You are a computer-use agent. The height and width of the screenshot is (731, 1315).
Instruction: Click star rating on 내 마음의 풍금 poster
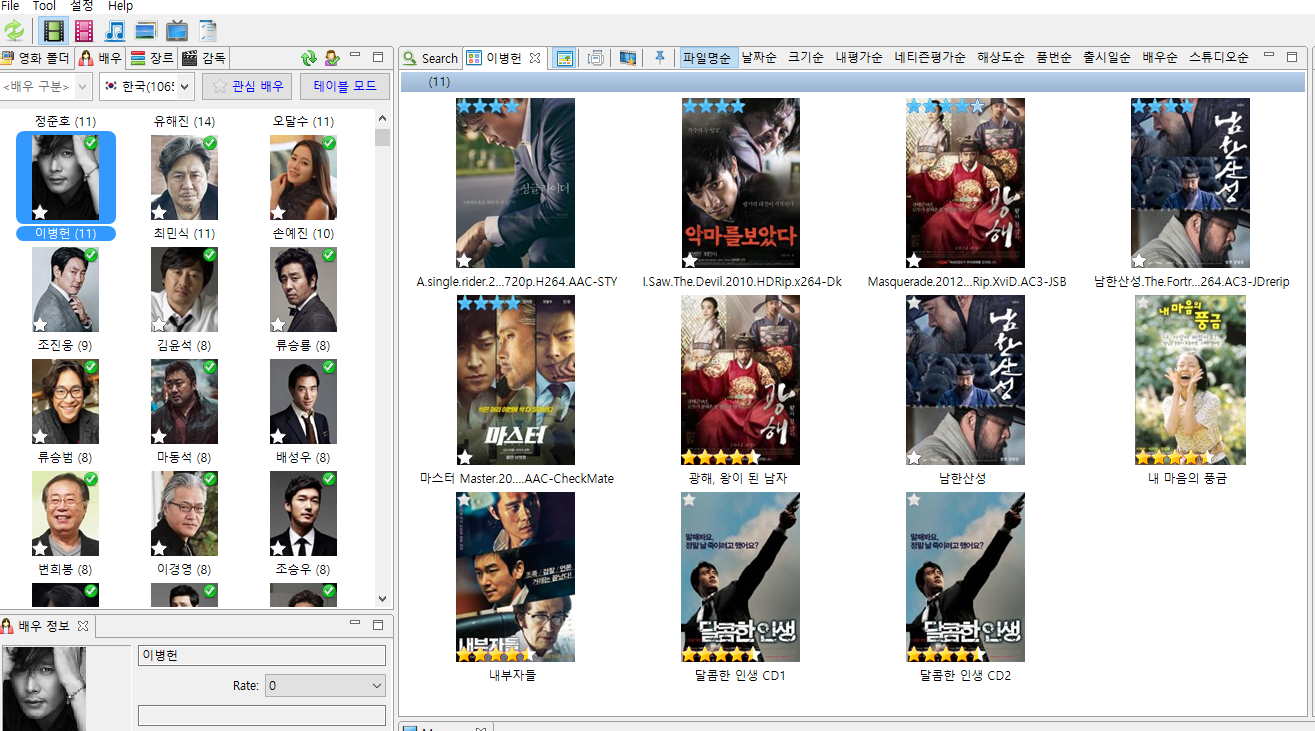coord(1175,457)
